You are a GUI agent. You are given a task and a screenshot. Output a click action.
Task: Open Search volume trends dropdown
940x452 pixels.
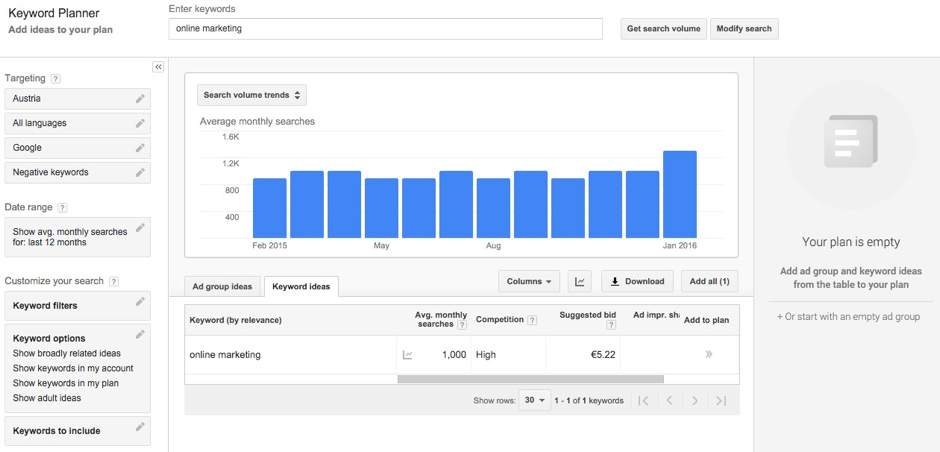click(x=252, y=95)
